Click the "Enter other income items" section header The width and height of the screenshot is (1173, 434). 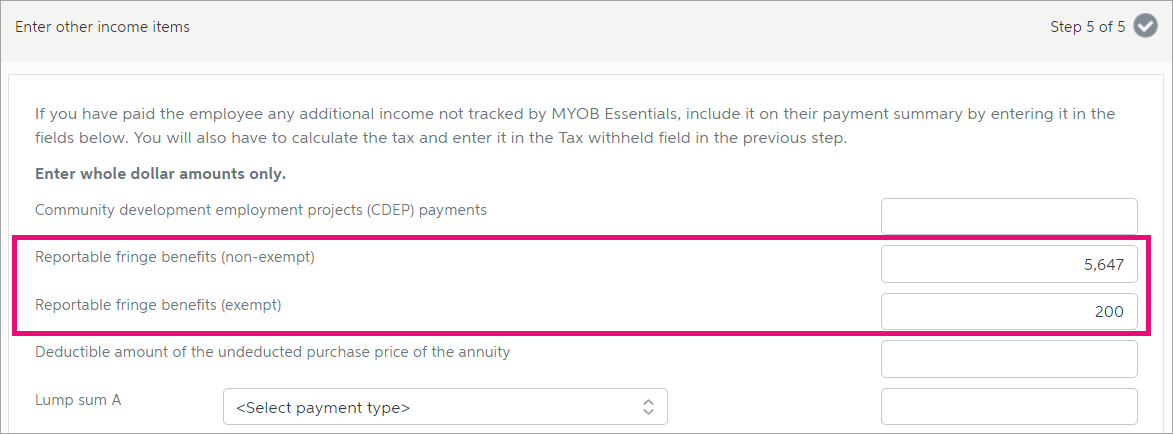tap(102, 27)
